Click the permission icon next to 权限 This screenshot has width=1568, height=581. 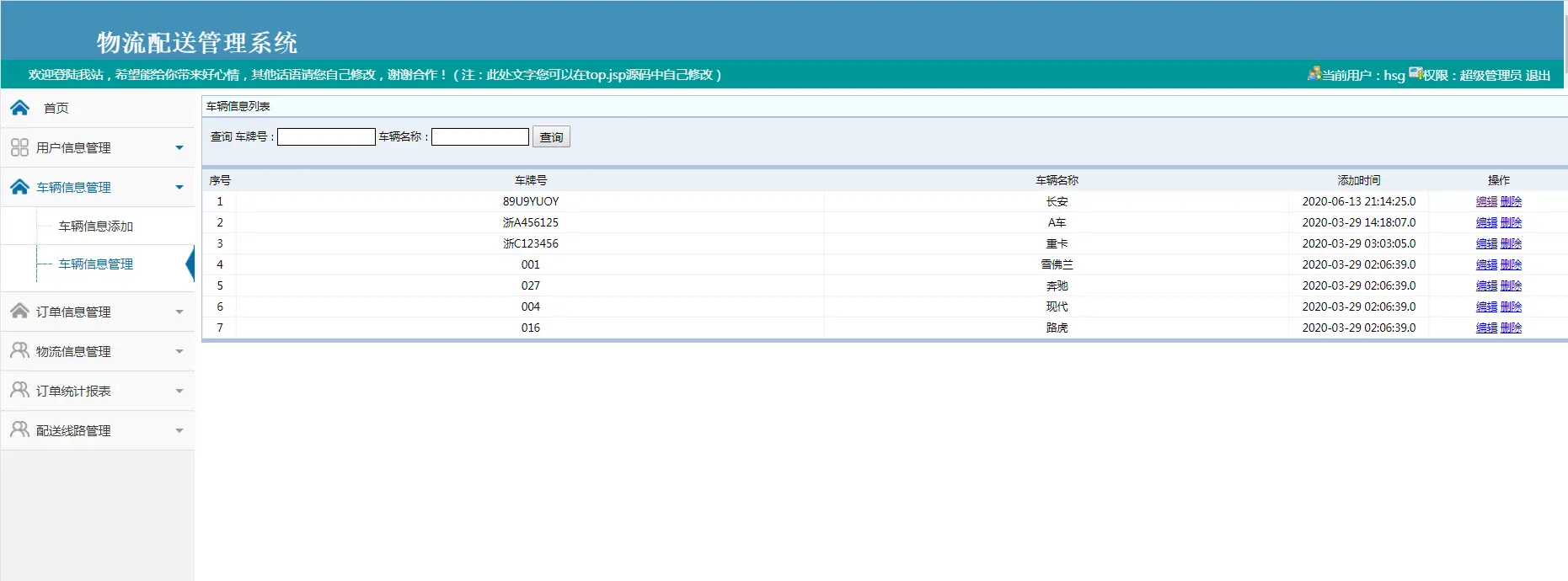click(x=1415, y=74)
